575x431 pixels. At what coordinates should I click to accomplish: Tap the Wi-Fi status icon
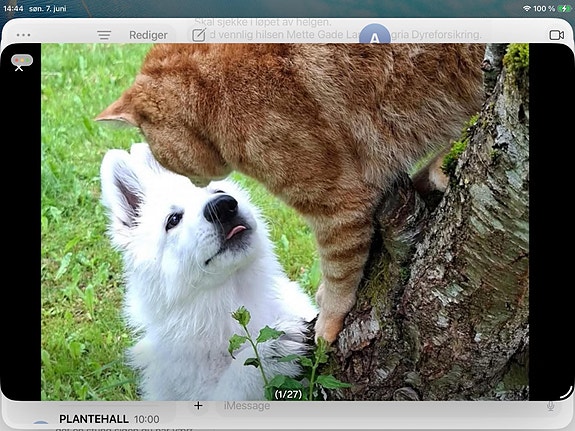point(527,8)
